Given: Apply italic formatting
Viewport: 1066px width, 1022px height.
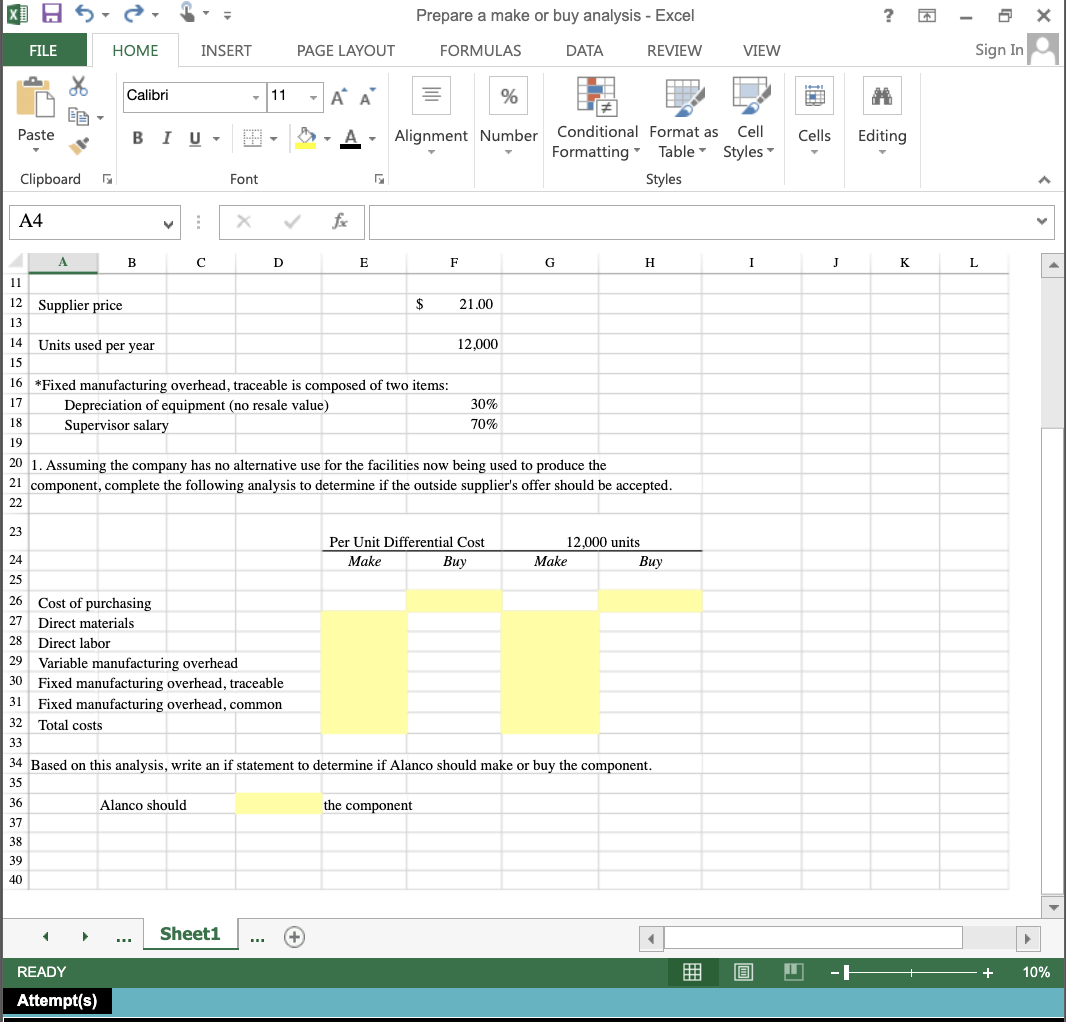Looking at the screenshot, I should 165,138.
